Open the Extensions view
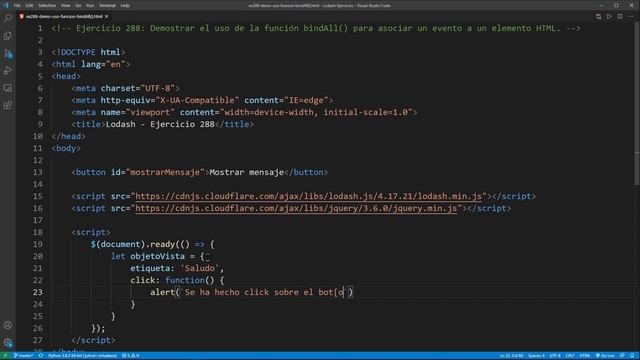 [x=8, y=105]
